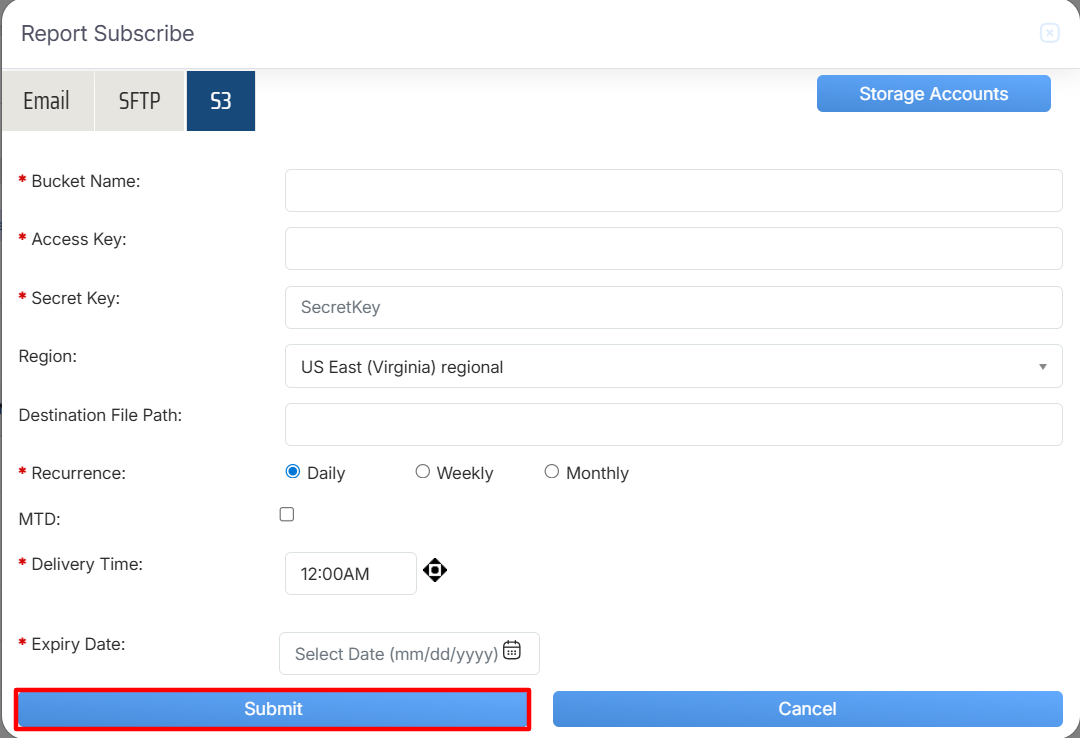Select the S3 tab
The image size is (1080, 738).
point(221,101)
